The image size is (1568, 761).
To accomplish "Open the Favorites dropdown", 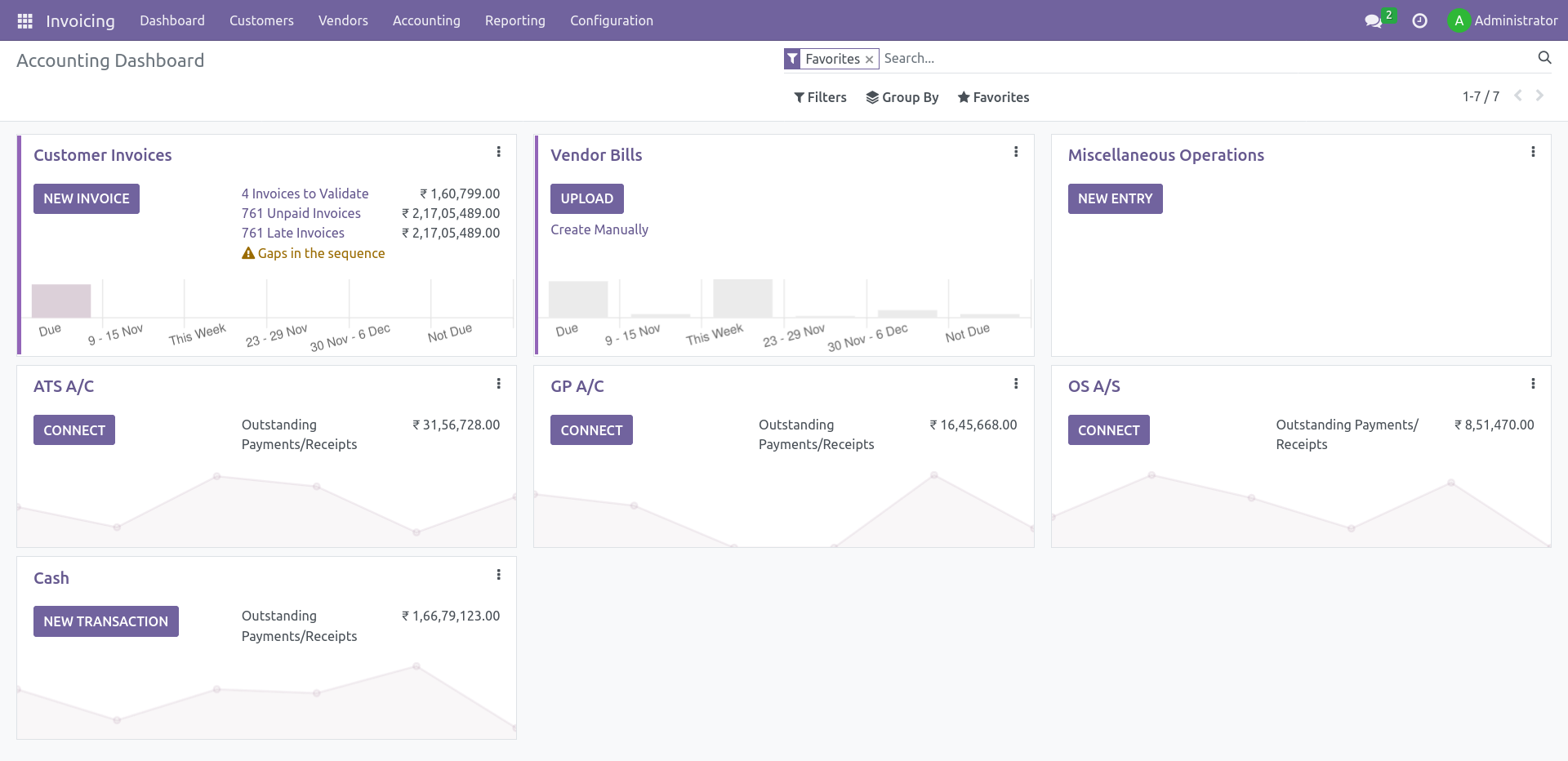I will coord(993,97).
